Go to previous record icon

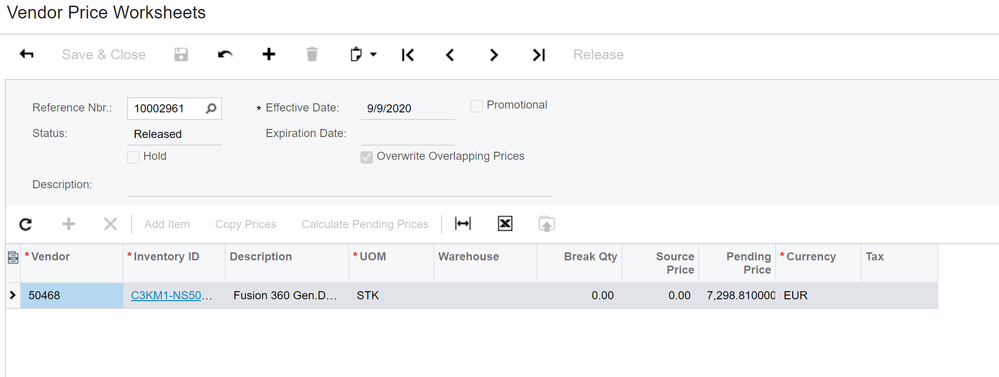point(450,55)
